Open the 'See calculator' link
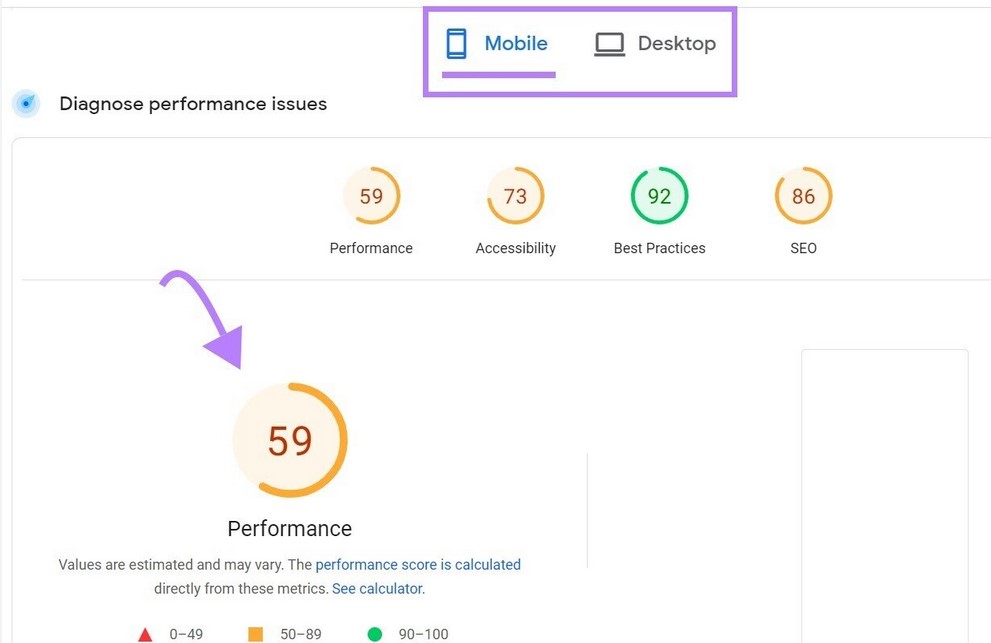This screenshot has height=643, width=991. click(x=377, y=589)
